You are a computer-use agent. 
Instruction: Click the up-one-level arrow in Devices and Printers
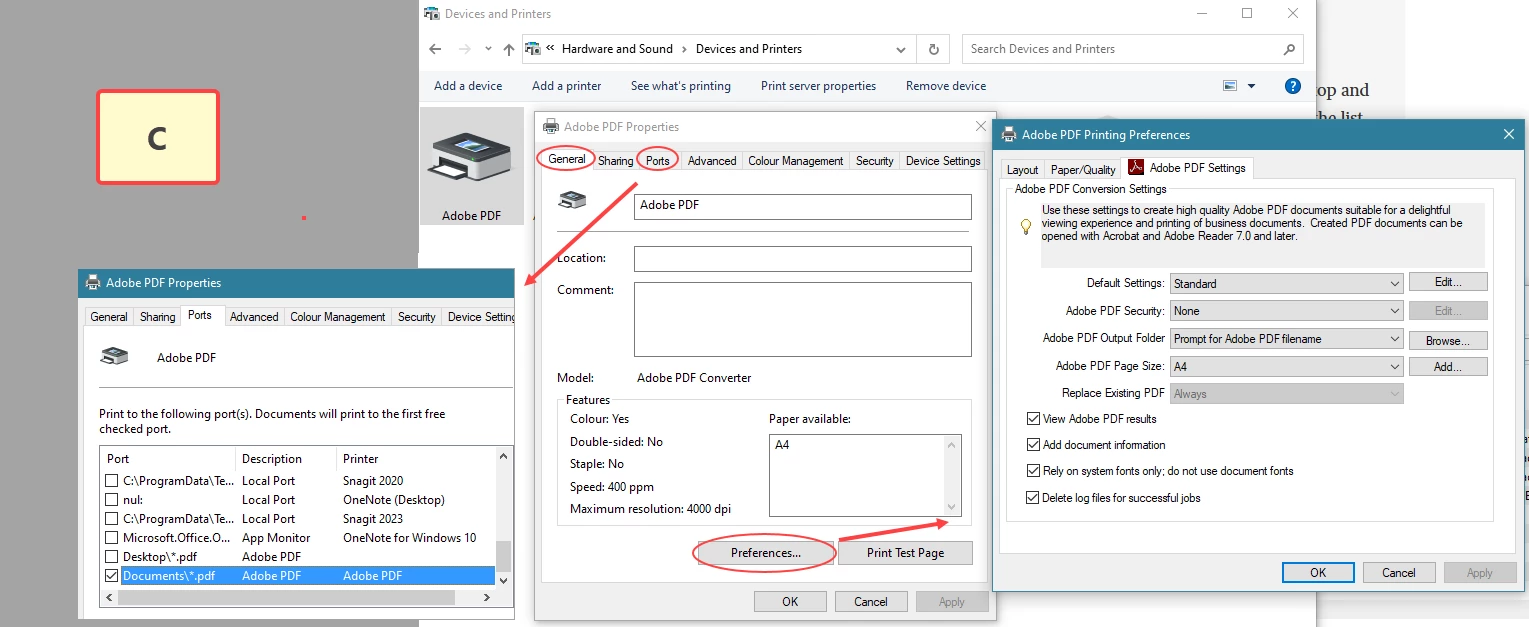[x=509, y=49]
